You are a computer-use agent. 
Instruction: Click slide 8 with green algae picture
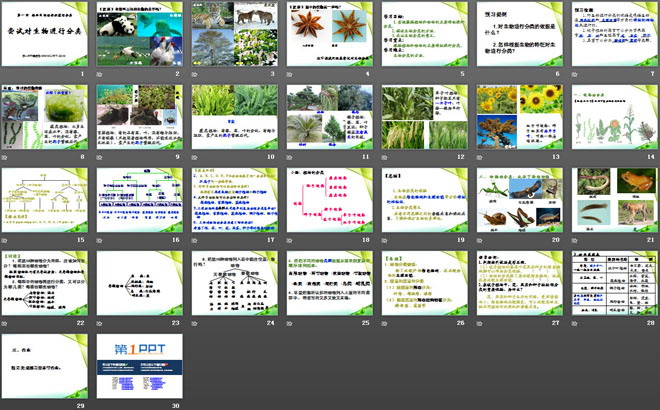click(44, 117)
